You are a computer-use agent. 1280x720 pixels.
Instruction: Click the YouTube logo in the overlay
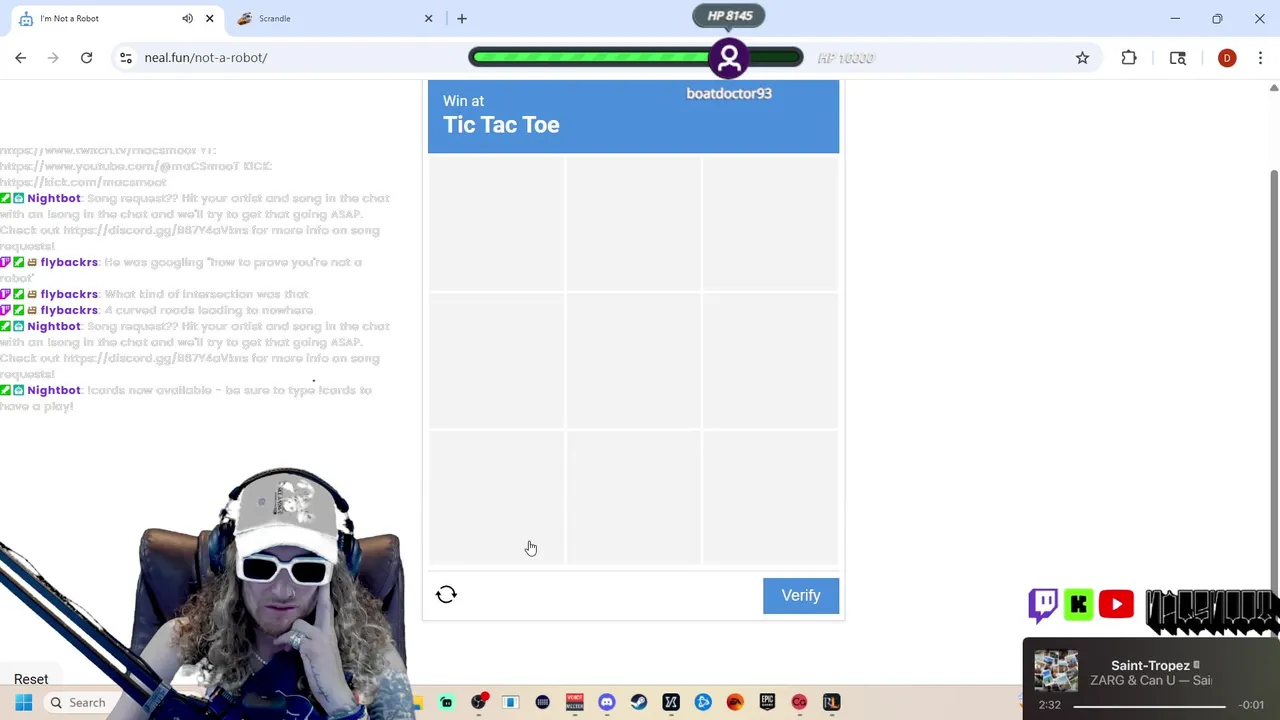point(1116,604)
